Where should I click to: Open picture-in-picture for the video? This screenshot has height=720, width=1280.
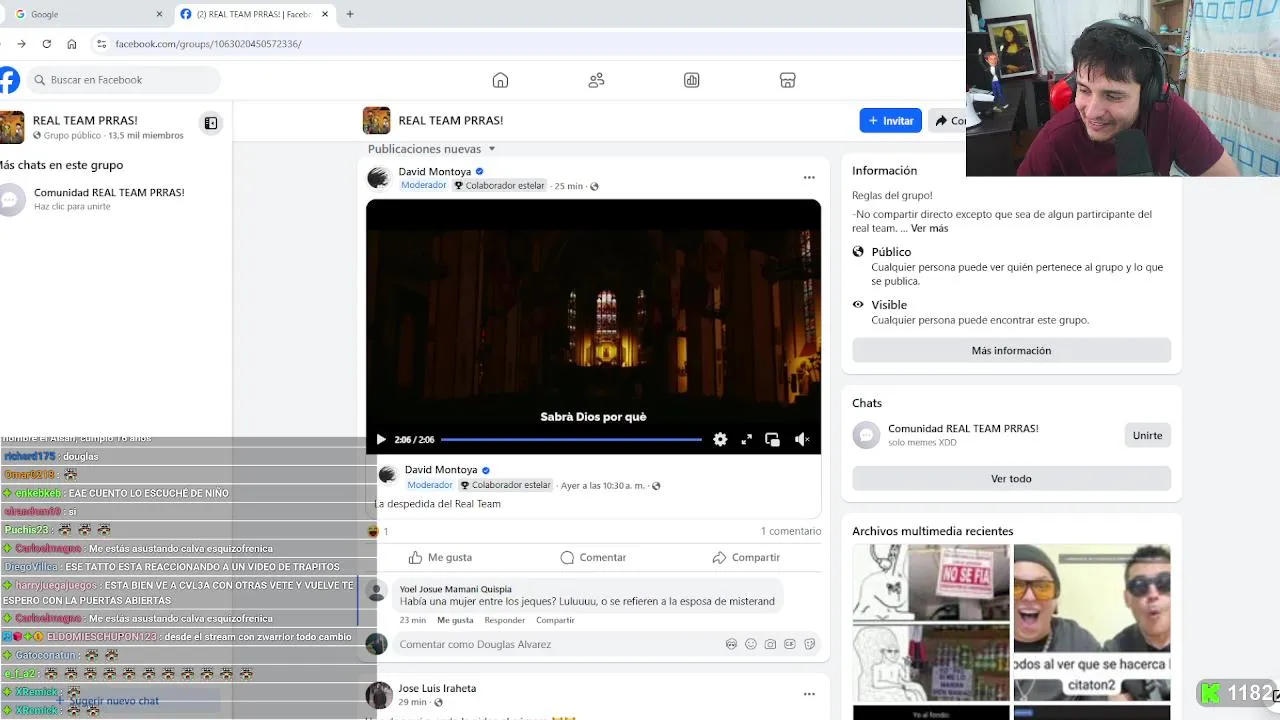[772, 439]
